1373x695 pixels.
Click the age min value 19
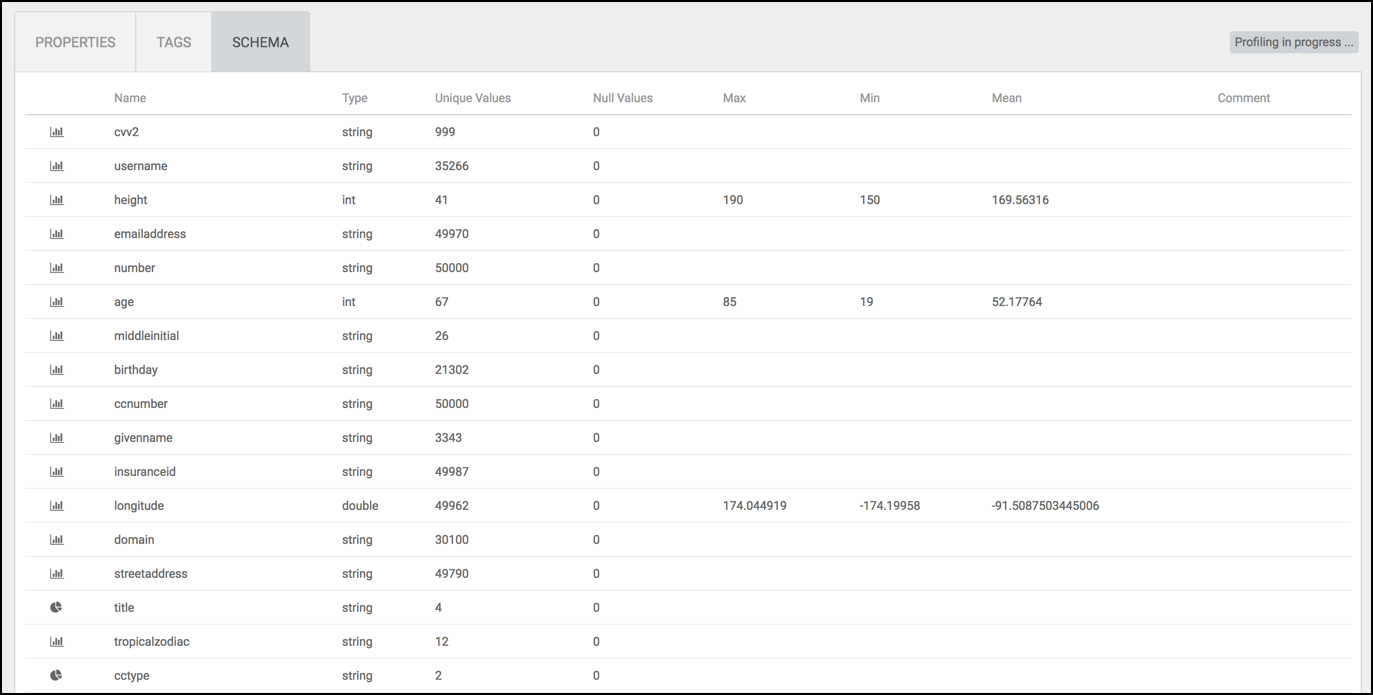click(x=866, y=302)
